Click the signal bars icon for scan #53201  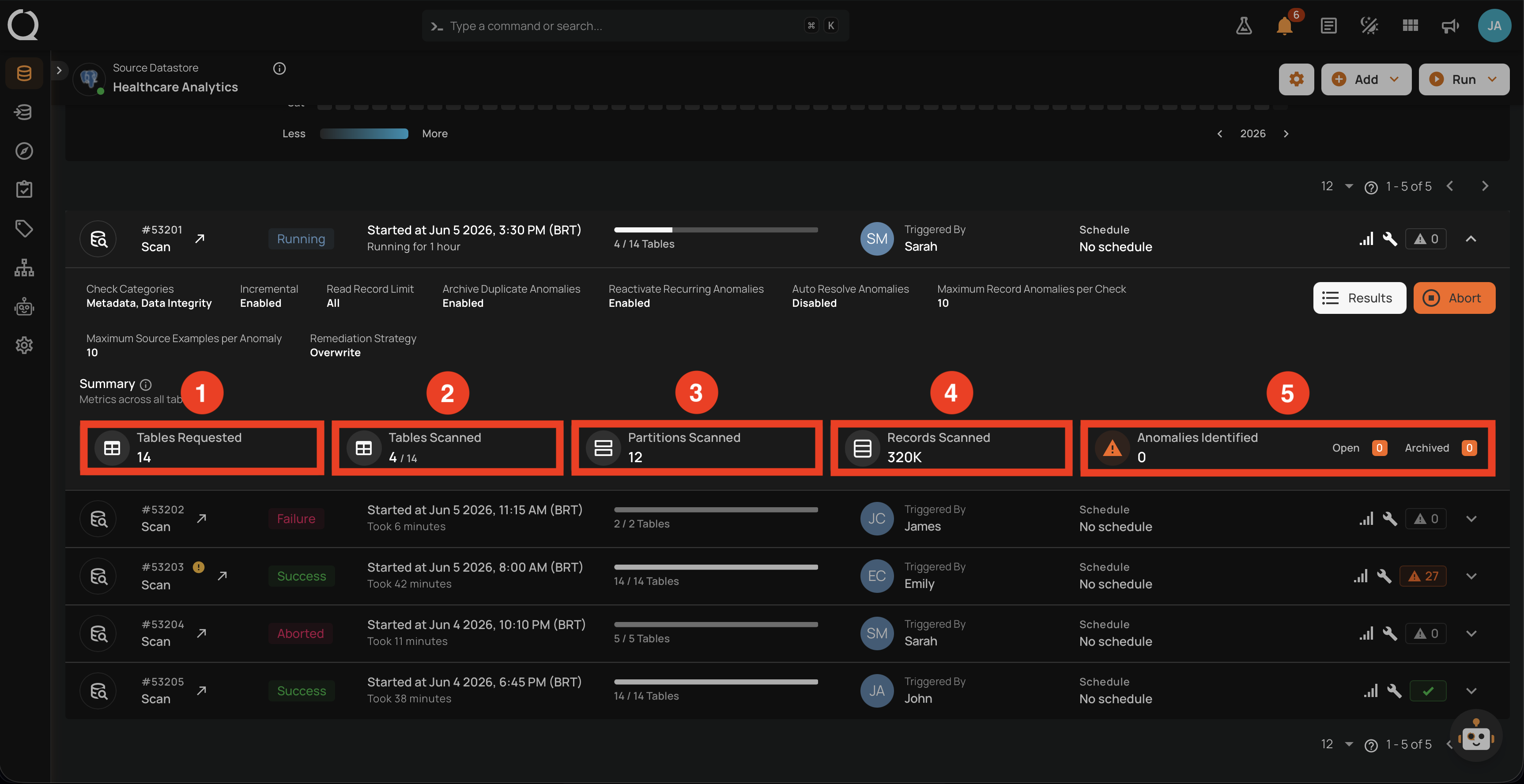1366,238
